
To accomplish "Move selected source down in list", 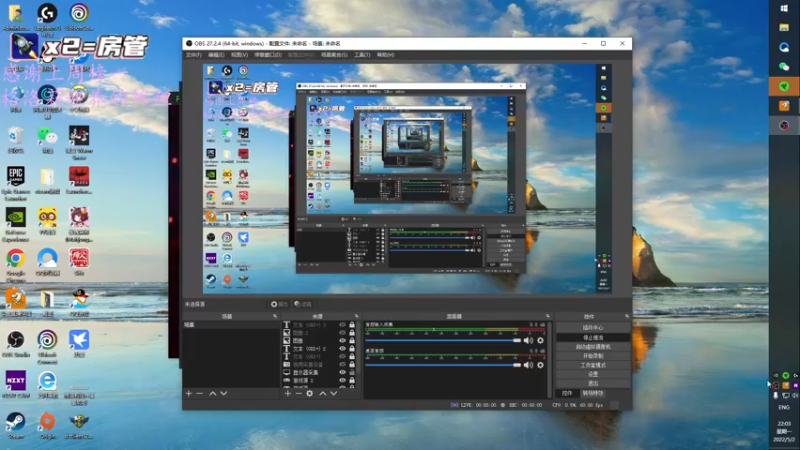I will coord(334,393).
